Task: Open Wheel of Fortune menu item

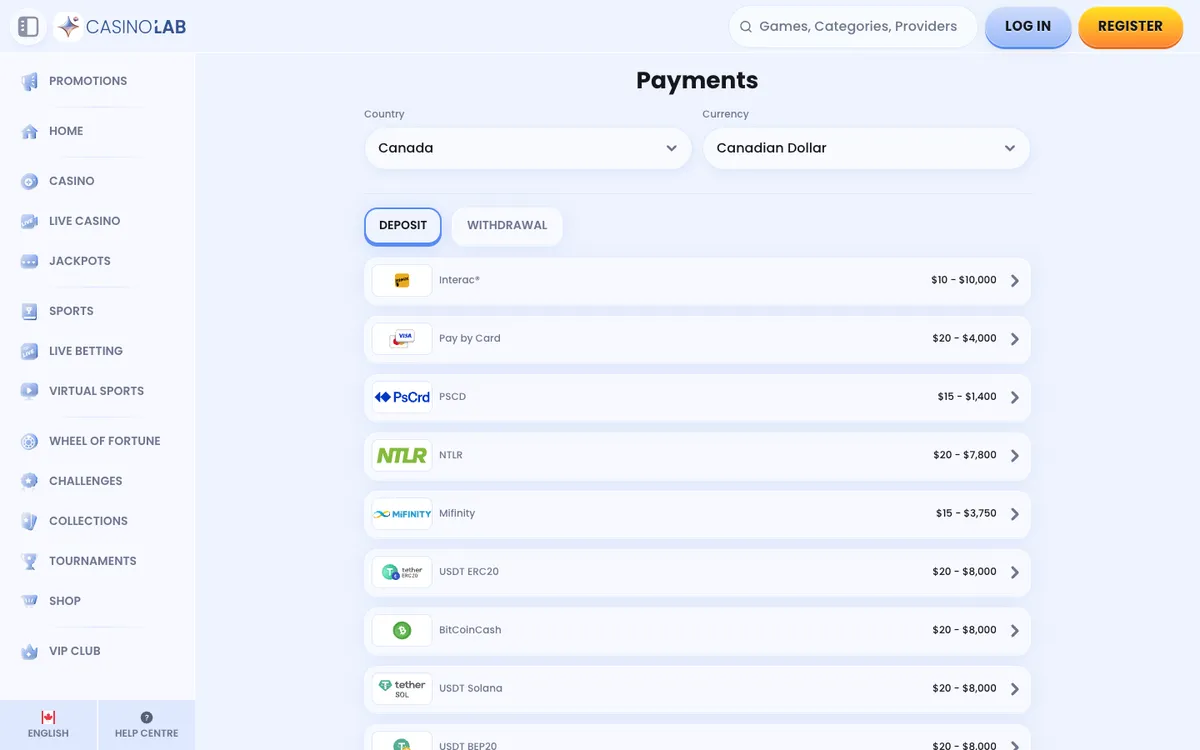Action: click(105, 441)
